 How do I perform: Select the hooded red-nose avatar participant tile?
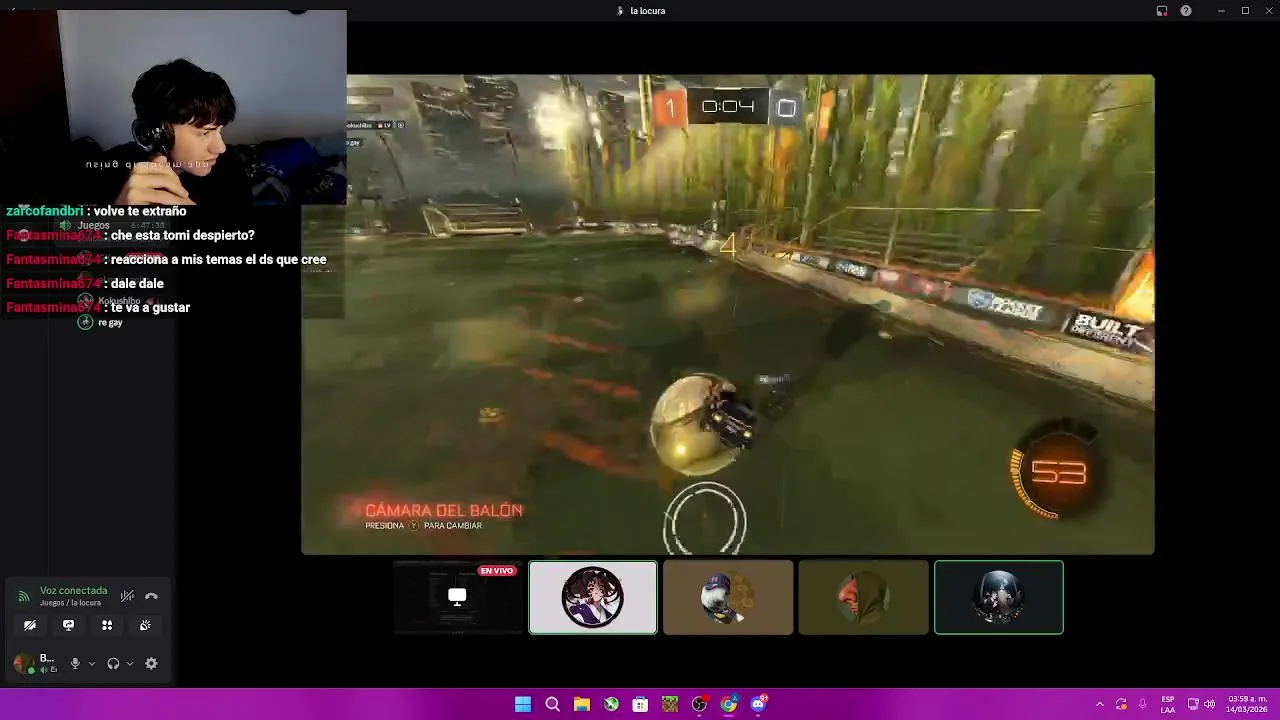click(x=863, y=597)
